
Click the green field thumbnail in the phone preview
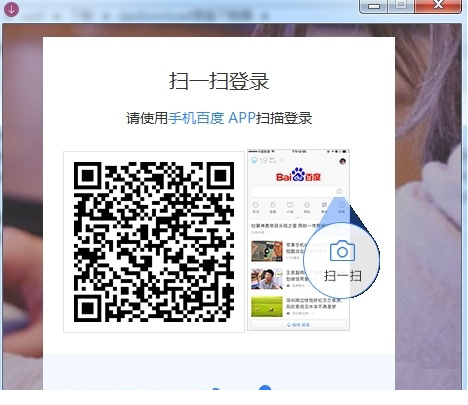point(267,306)
